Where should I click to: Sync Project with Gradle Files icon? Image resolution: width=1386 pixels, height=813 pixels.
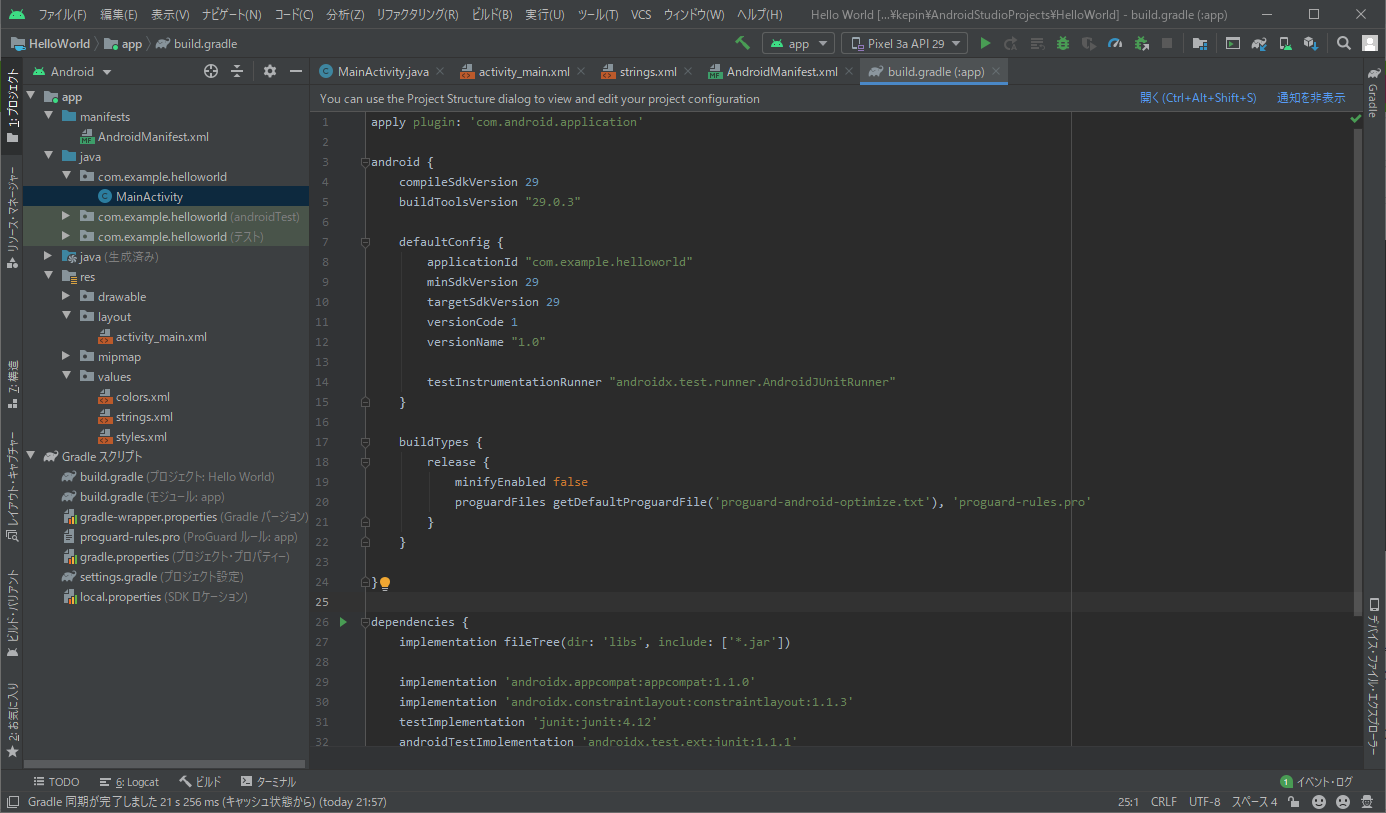[1259, 43]
